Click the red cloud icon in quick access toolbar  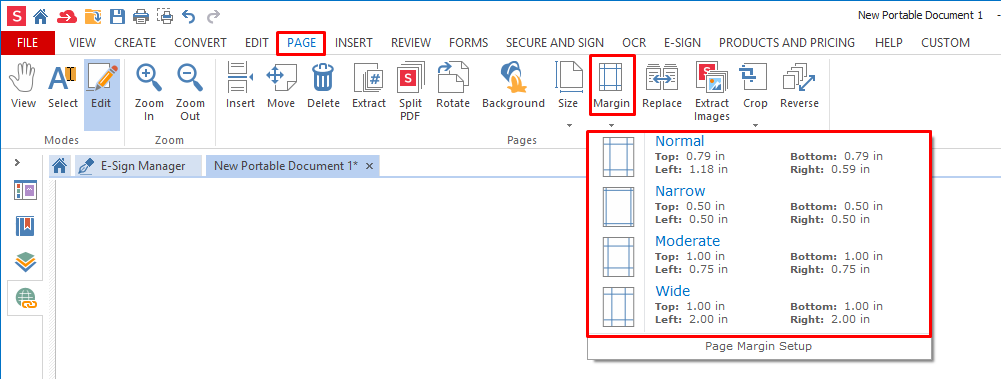coord(66,16)
